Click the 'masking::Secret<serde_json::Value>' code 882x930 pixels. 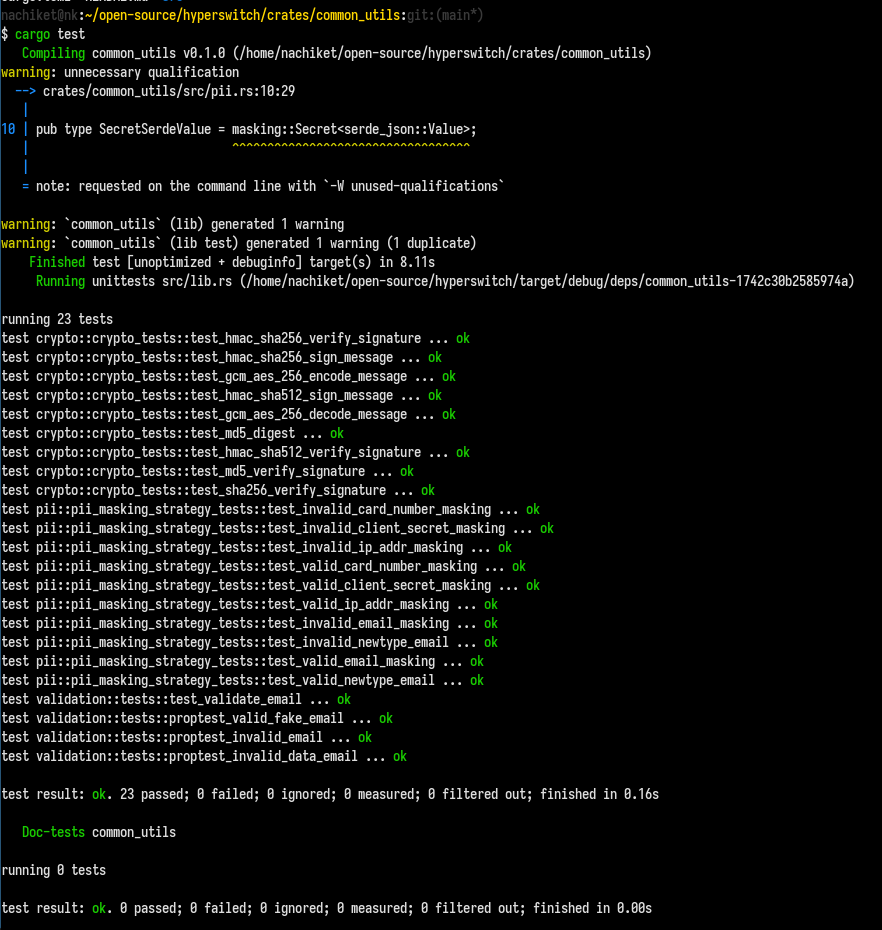coord(351,129)
